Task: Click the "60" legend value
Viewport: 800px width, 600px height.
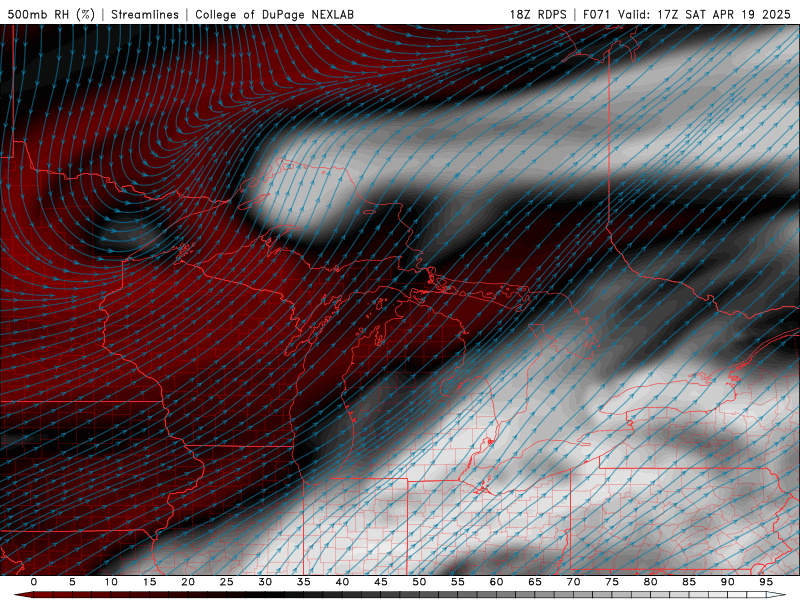Action: pos(496,582)
